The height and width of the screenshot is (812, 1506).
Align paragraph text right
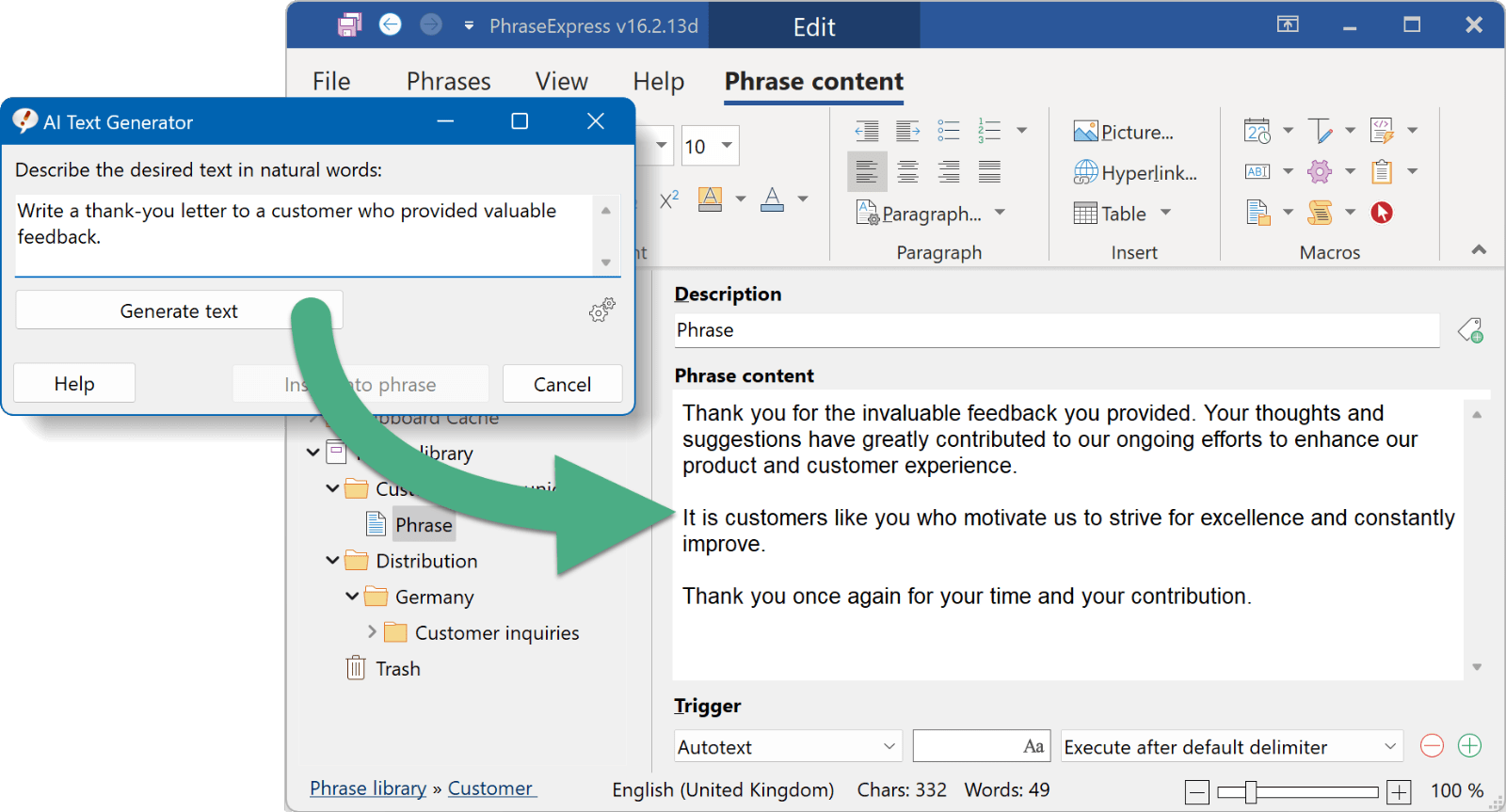949,171
